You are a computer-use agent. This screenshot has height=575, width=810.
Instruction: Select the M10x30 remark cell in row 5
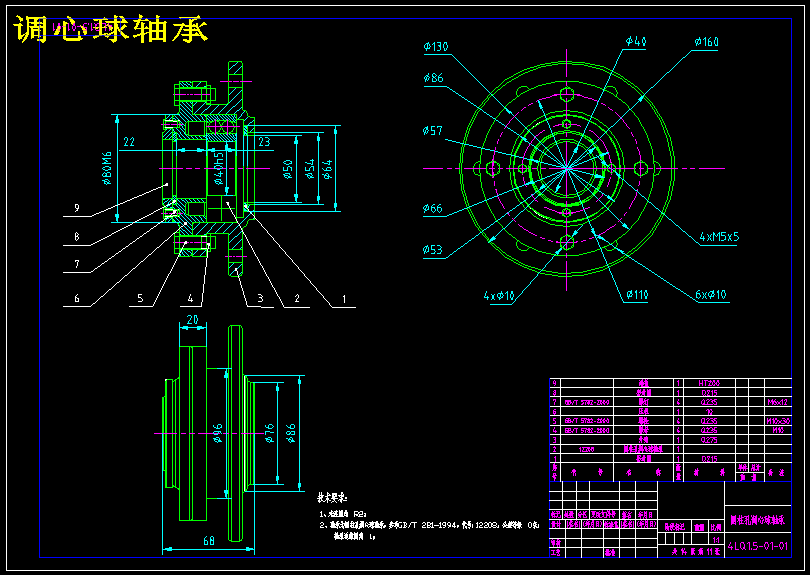coord(778,421)
